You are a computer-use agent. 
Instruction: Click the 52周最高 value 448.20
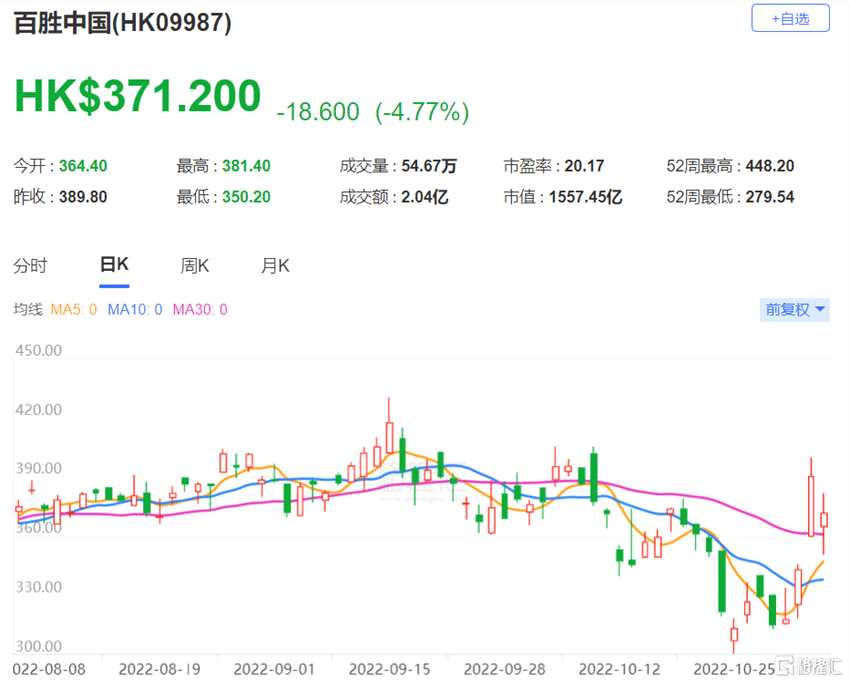click(770, 166)
